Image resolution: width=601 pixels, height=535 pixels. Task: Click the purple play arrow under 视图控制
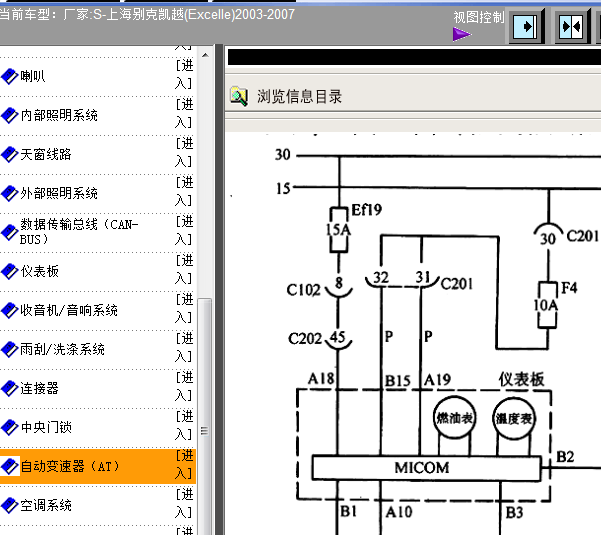pyautogui.click(x=461, y=34)
